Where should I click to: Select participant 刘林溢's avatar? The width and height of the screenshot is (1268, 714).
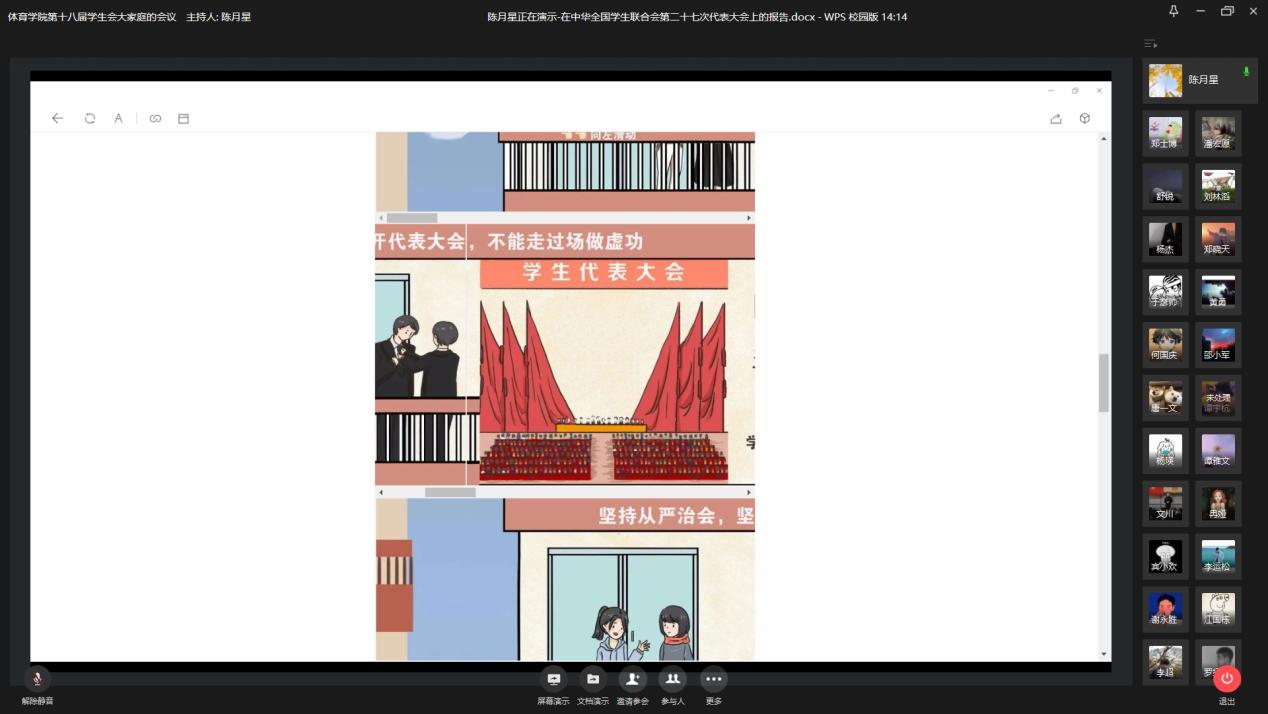(1218, 185)
